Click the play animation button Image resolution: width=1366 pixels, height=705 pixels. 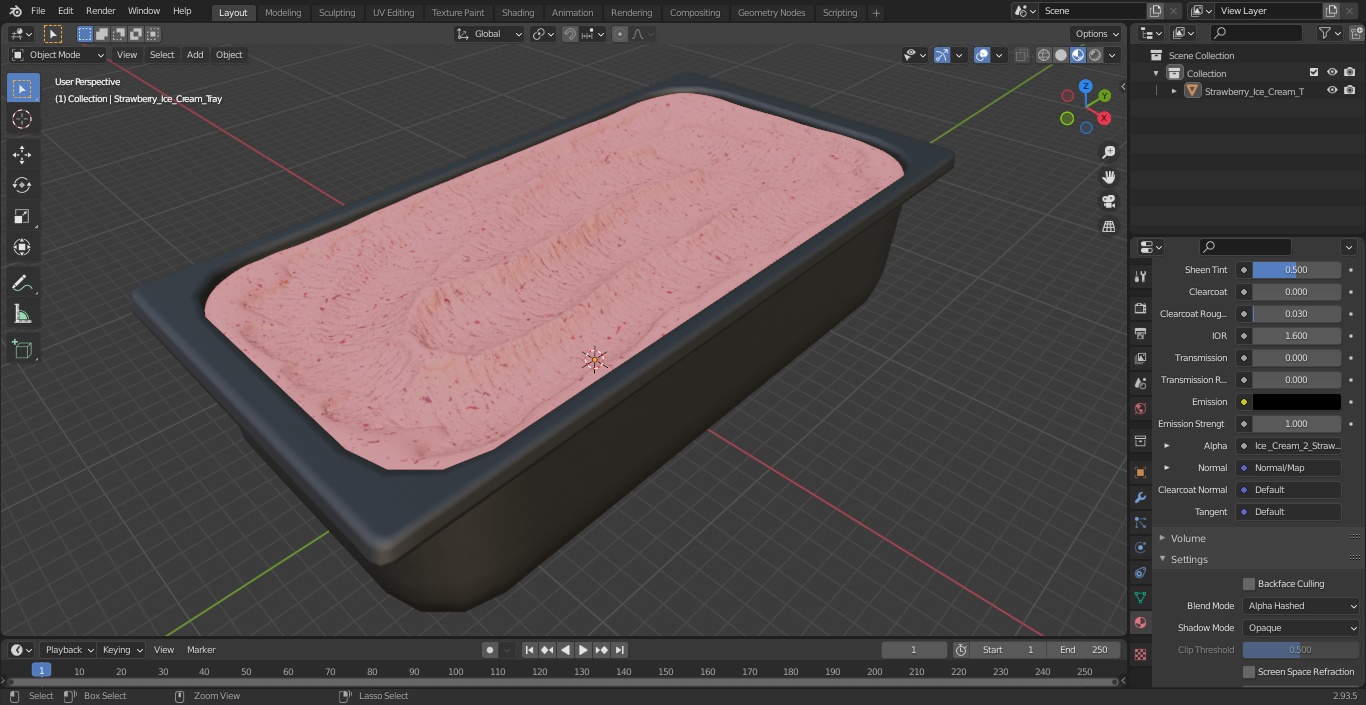pos(583,650)
